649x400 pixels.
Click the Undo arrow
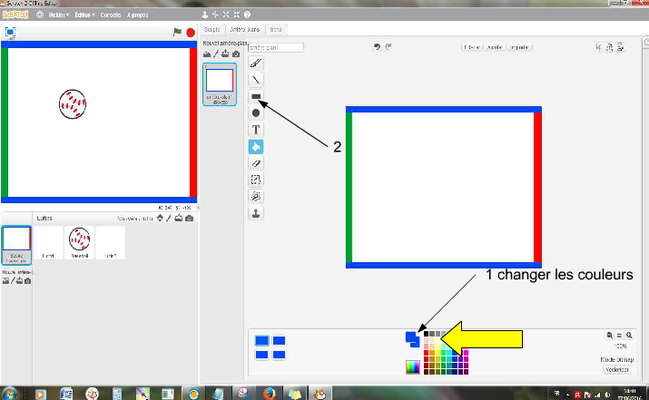377,47
